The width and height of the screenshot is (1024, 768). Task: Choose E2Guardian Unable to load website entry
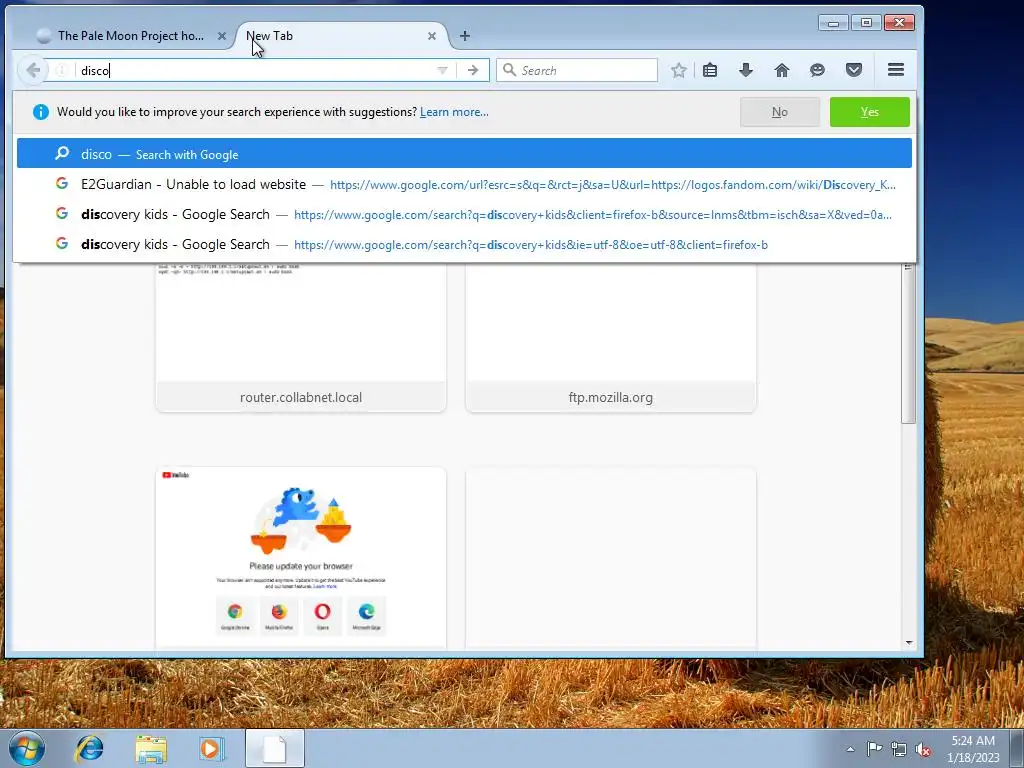(464, 184)
